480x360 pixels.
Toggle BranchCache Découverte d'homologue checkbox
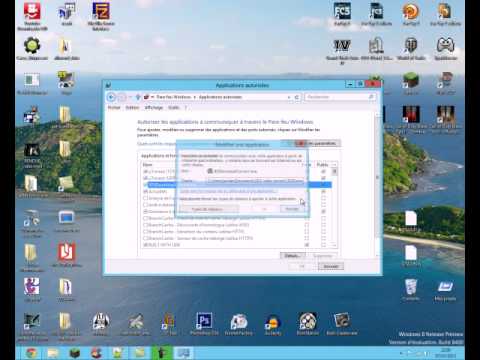tap(145, 225)
